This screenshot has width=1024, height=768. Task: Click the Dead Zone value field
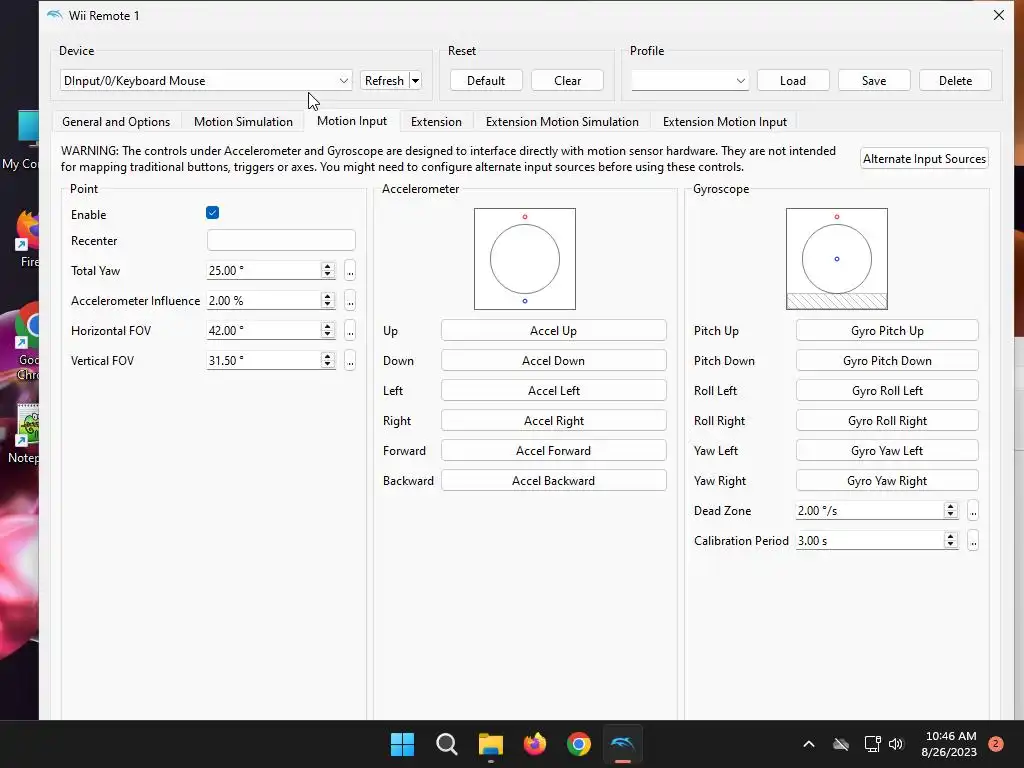click(x=869, y=511)
